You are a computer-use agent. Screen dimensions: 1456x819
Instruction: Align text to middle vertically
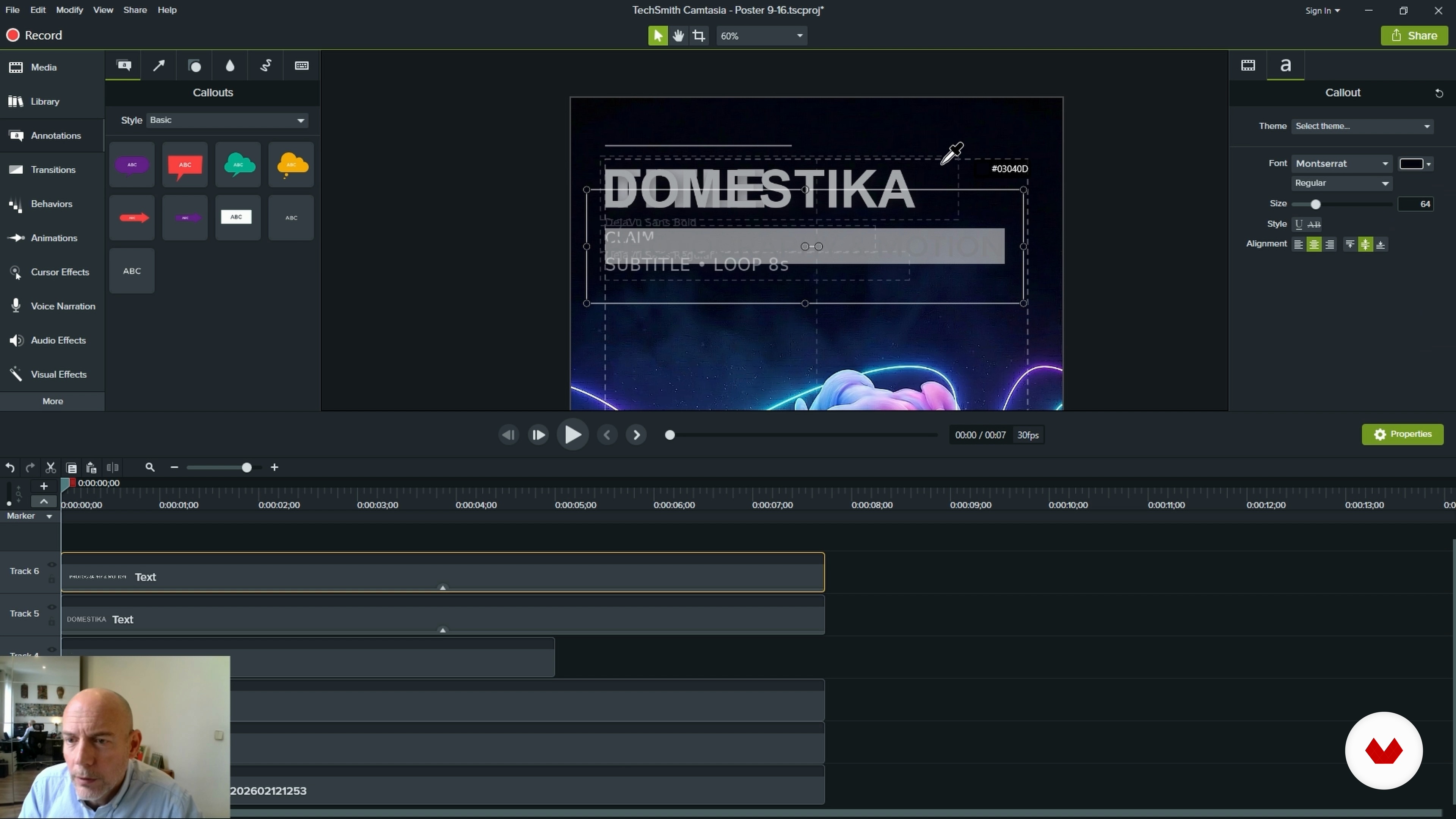(1365, 244)
